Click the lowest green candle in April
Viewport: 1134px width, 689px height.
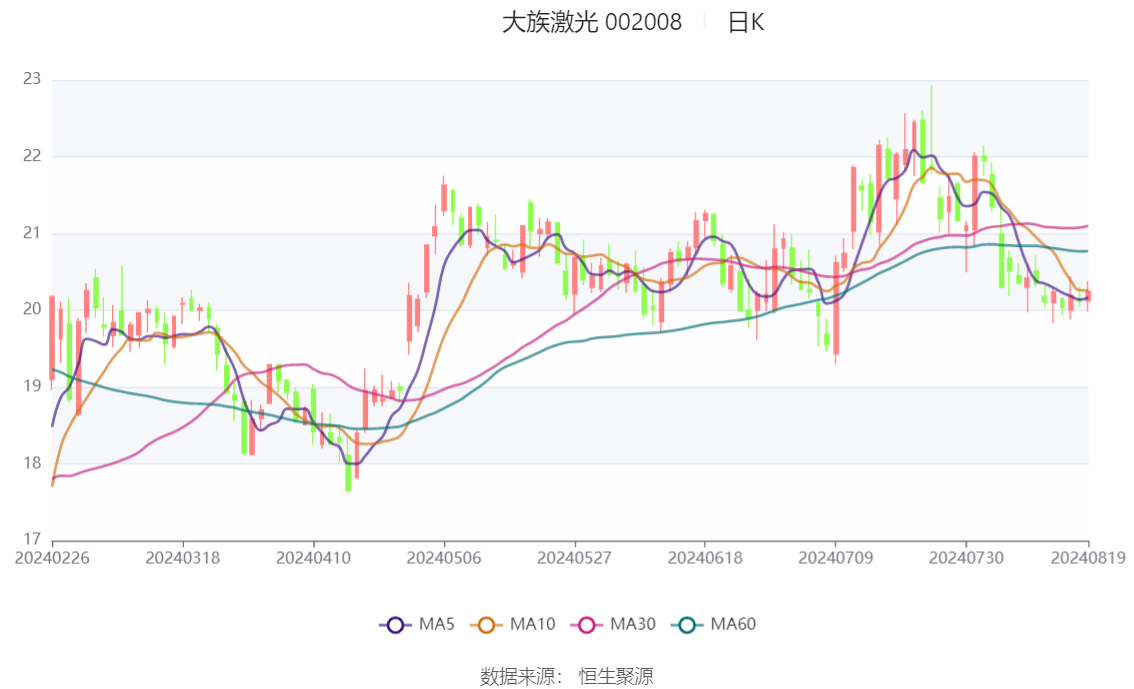(x=348, y=474)
